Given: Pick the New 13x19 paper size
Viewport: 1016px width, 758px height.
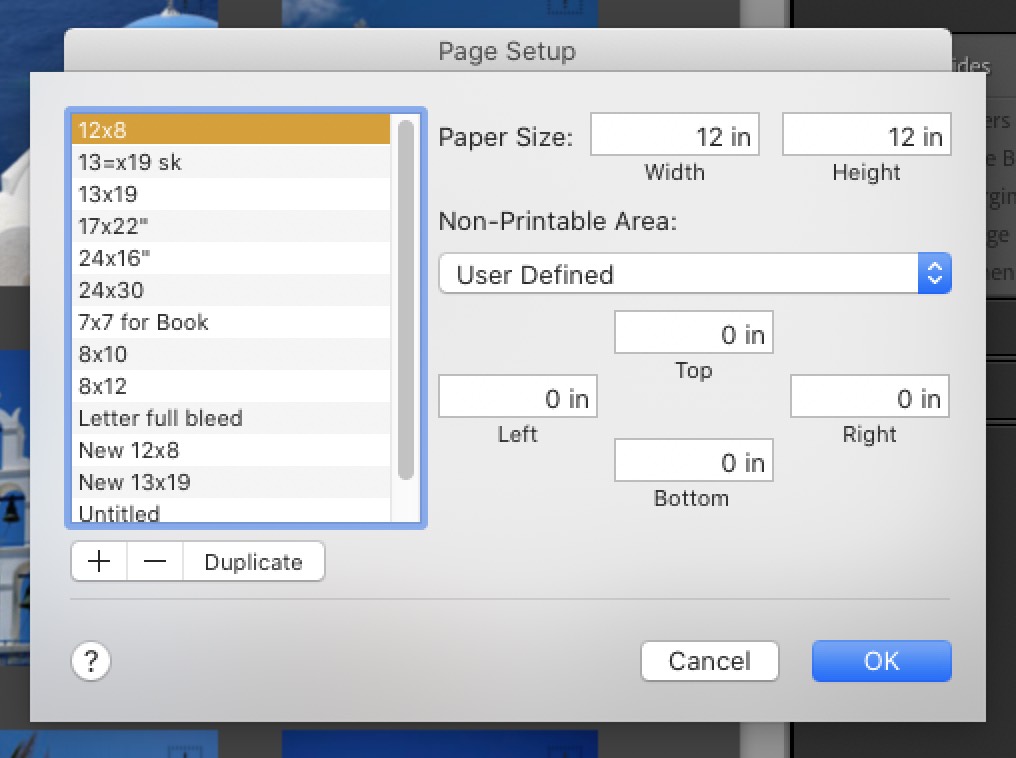Looking at the screenshot, I should click(x=230, y=482).
